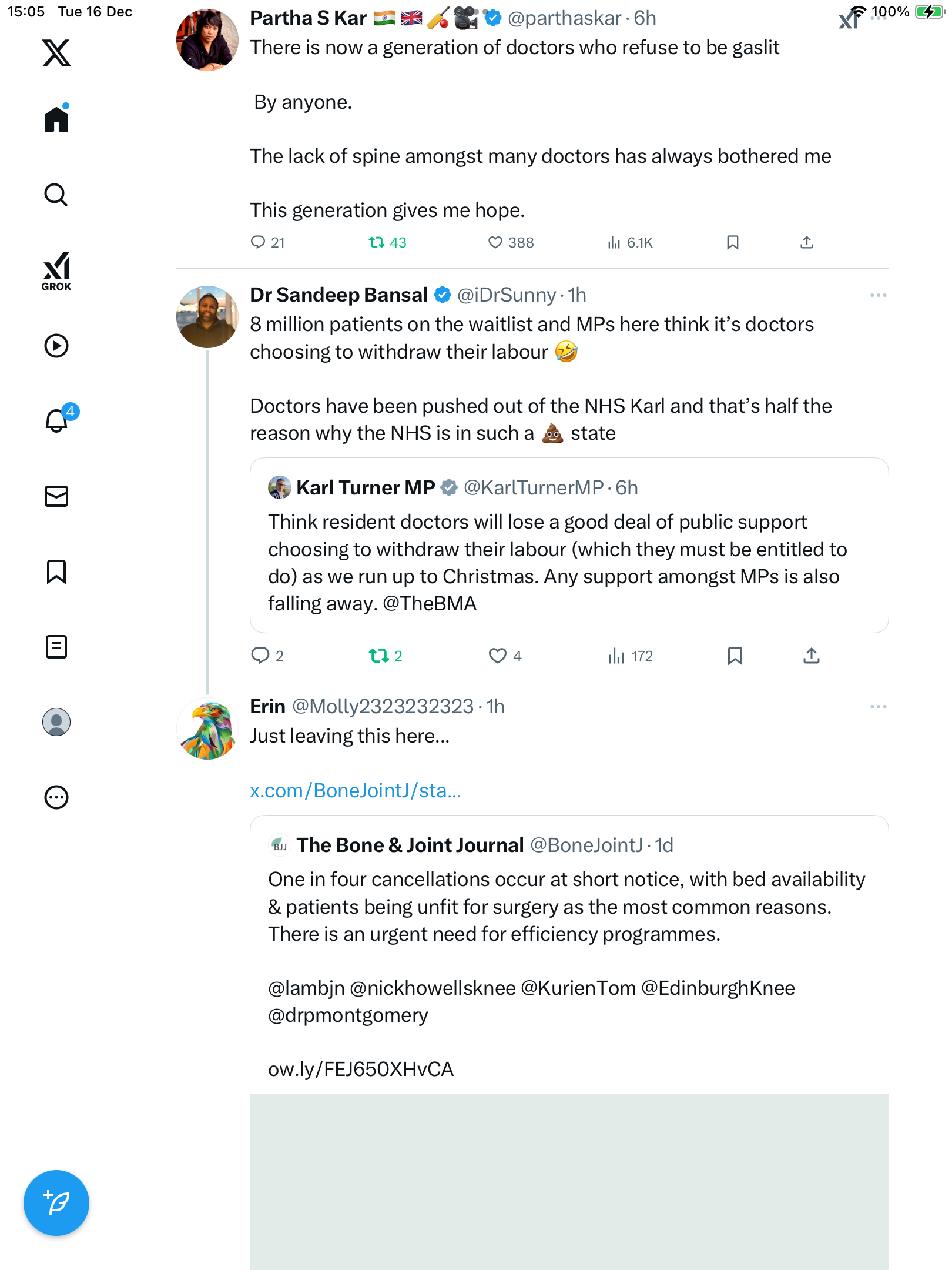Open the notifications bell
This screenshot has height=1270, width=952.
[x=56, y=420]
